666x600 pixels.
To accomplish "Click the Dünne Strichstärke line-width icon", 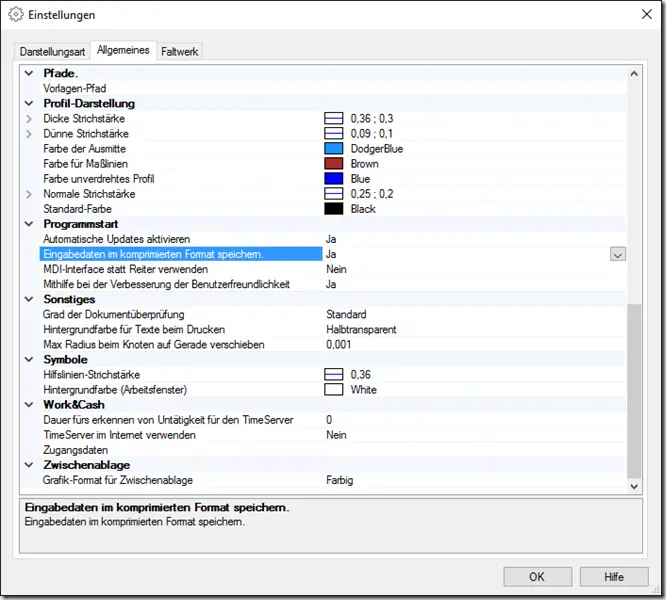I will tap(333, 134).
